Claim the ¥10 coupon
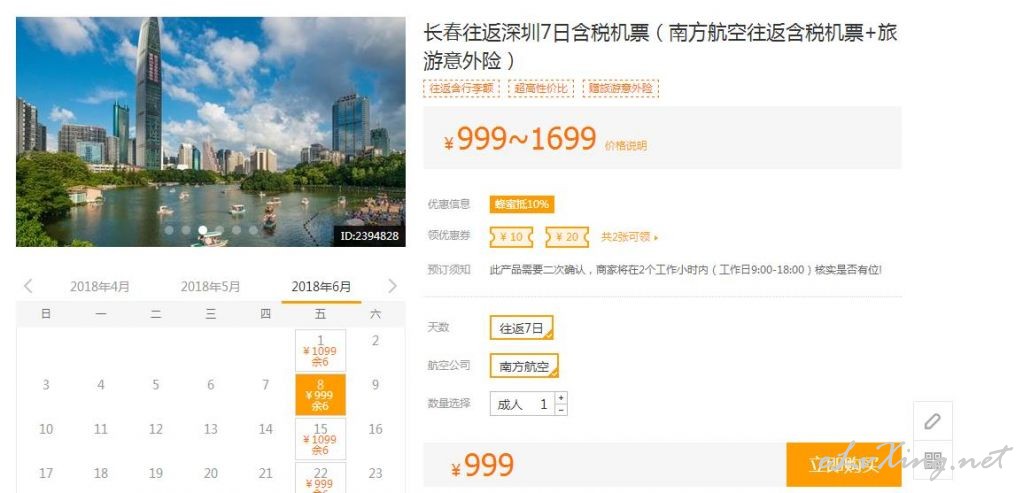 [512, 237]
